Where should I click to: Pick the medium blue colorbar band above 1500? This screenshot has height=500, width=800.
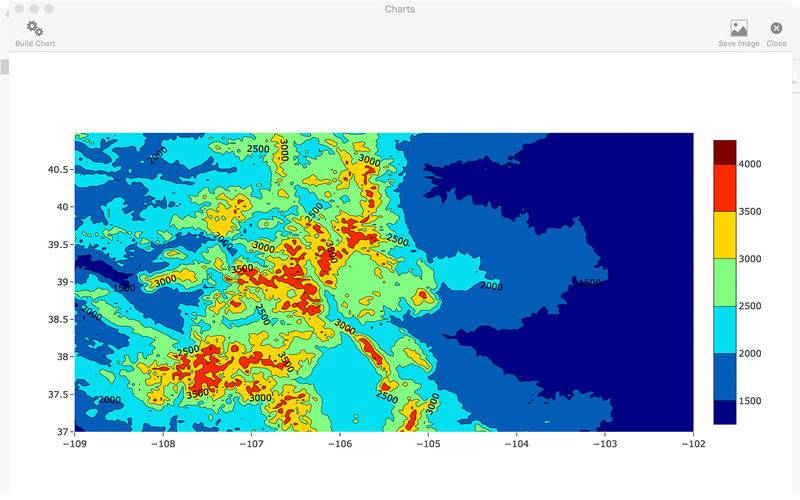point(724,376)
